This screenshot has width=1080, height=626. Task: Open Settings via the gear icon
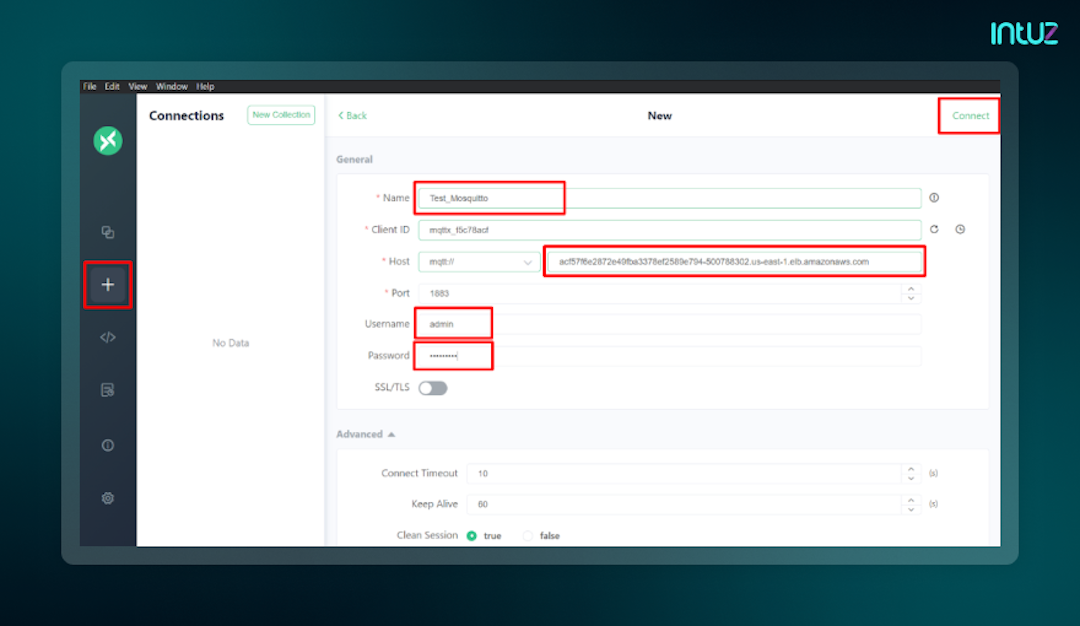coord(107,497)
